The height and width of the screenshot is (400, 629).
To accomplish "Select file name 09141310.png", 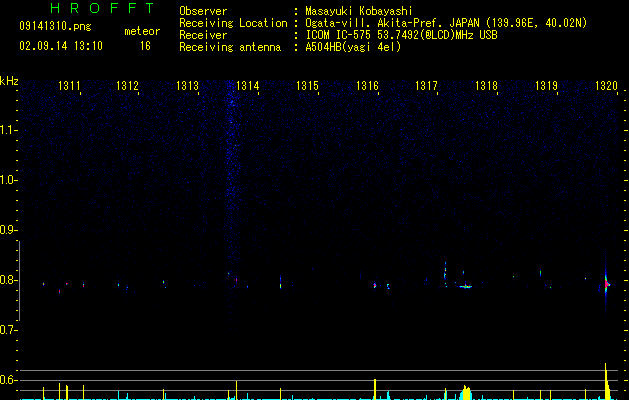I will click(x=55, y=26).
